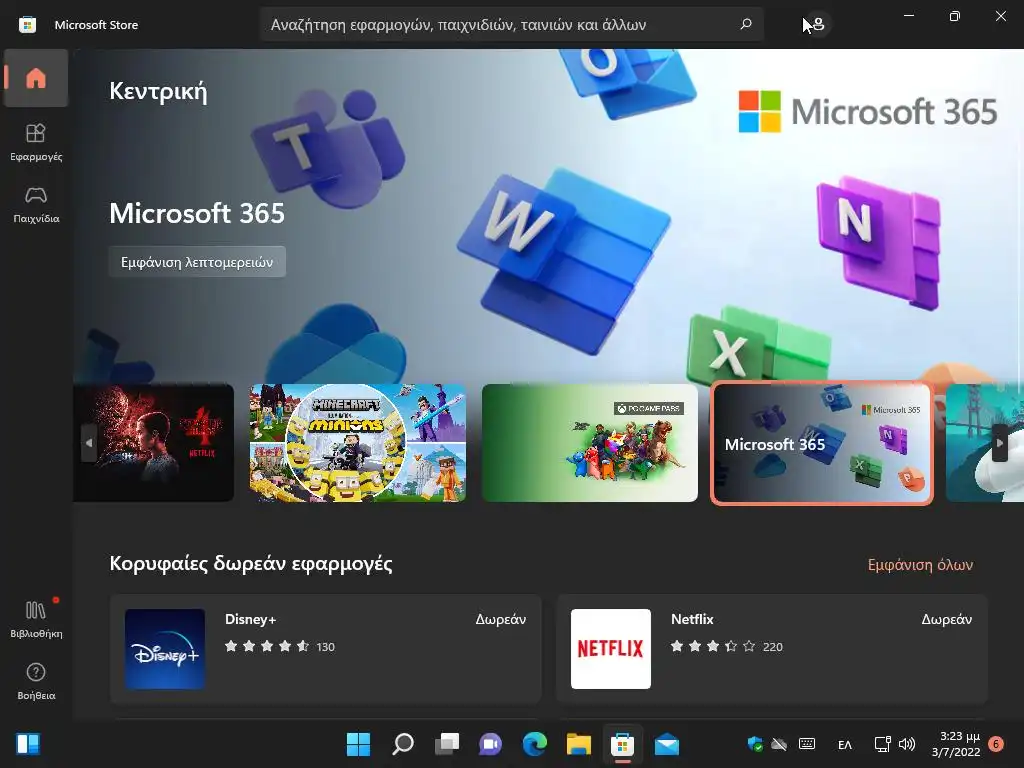The width and height of the screenshot is (1024, 768).
Task: Open the user account profile icon
Action: (817, 25)
